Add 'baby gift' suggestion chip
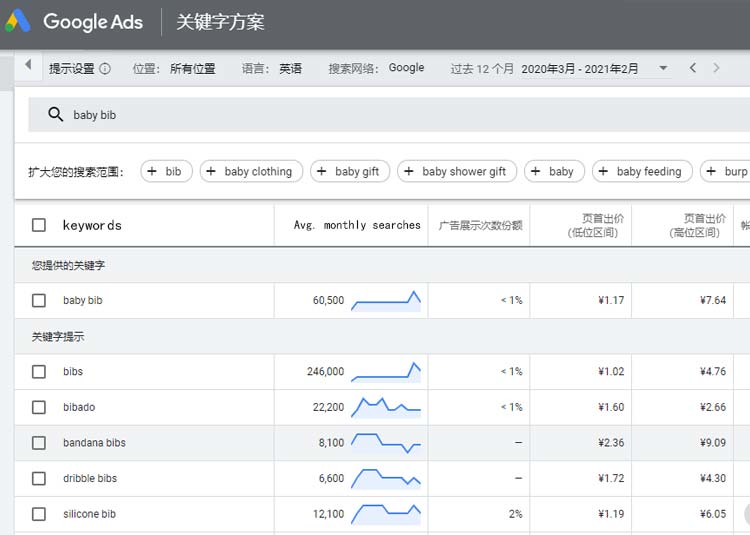 pyautogui.click(x=350, y=171)
